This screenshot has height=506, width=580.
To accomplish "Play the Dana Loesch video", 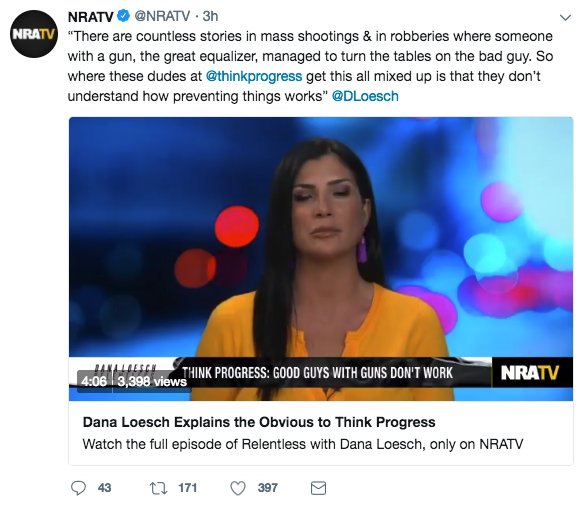I will pos(321,259).
